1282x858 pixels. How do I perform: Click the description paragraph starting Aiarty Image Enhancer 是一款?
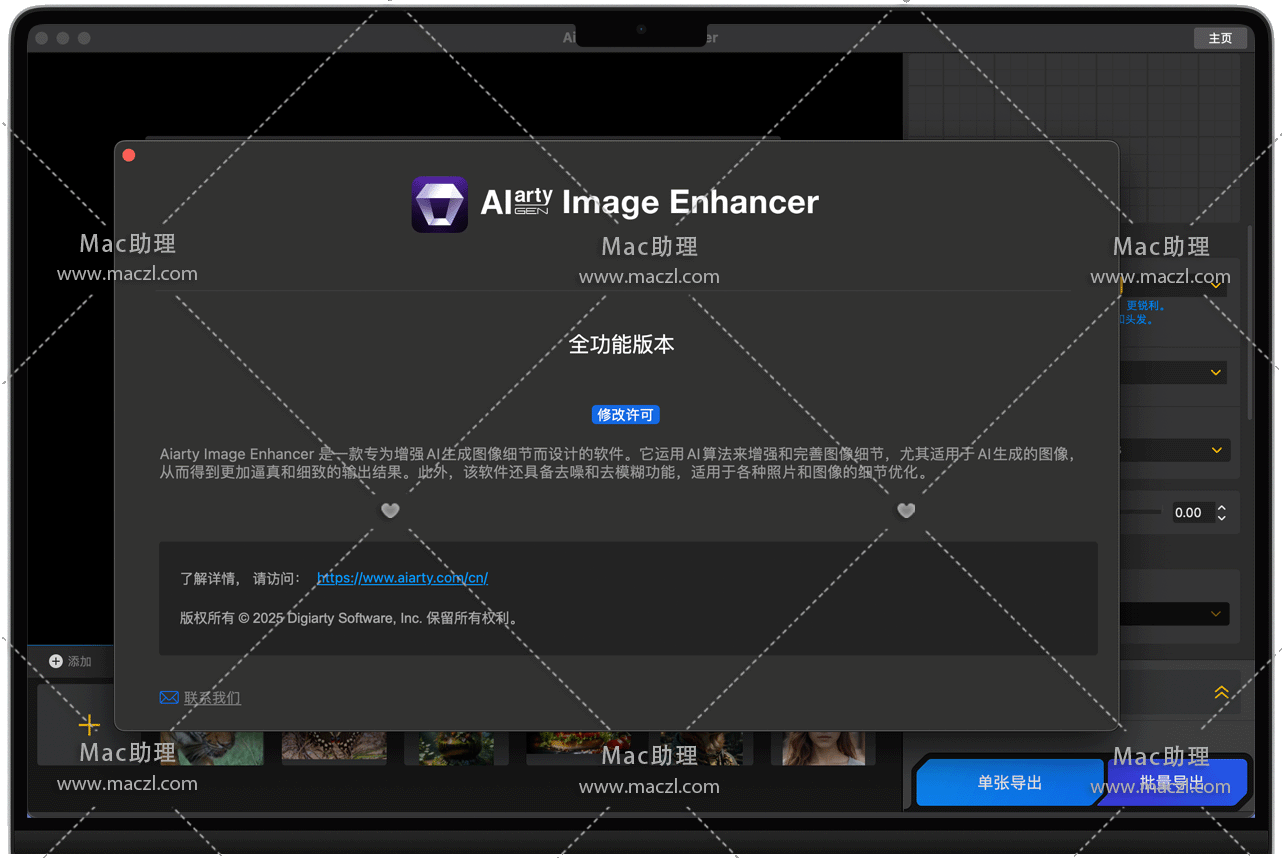click(618, 463)
